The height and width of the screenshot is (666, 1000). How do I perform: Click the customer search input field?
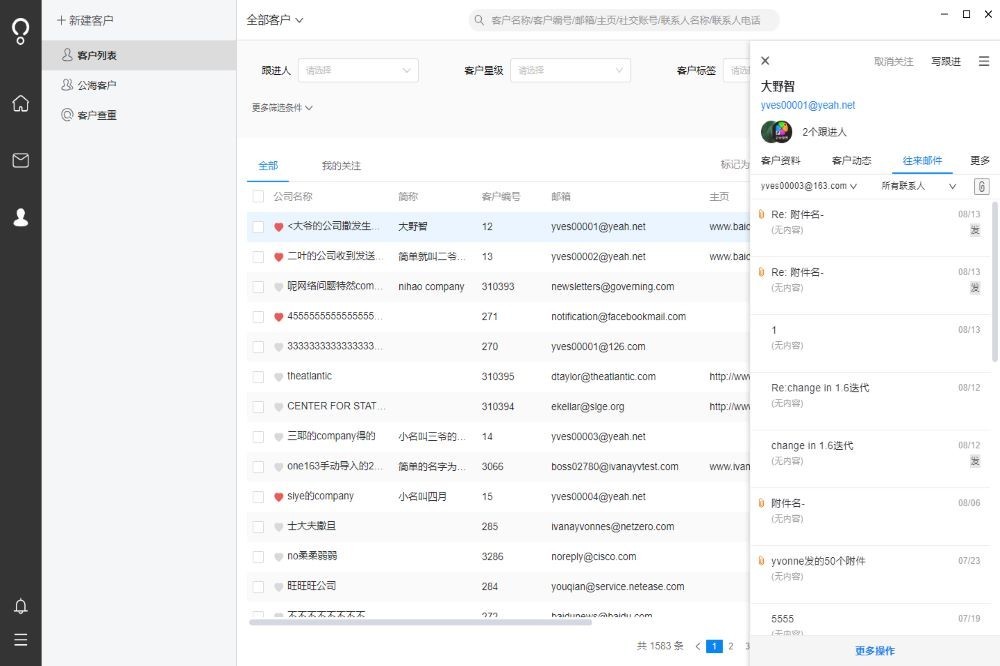pos(625,20)
